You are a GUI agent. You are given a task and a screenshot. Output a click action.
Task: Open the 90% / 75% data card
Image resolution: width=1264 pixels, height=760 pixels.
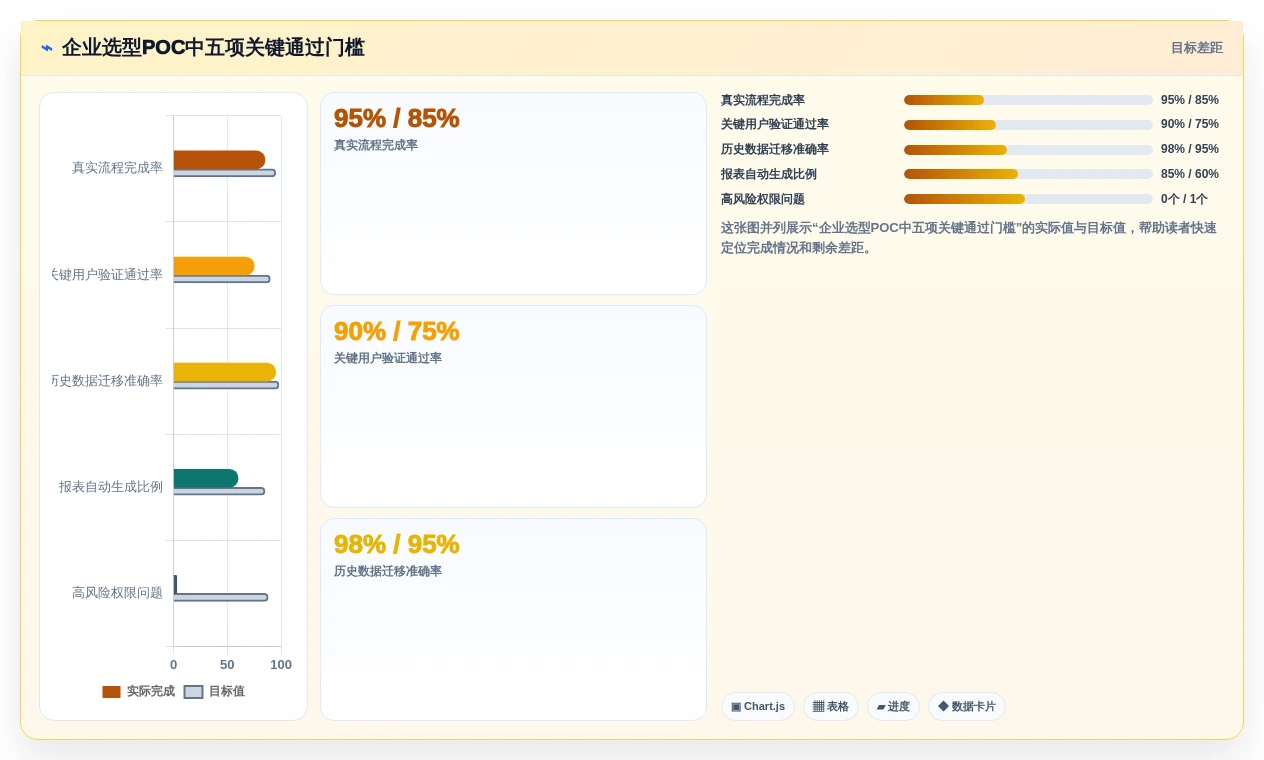[x=513, y=407]
